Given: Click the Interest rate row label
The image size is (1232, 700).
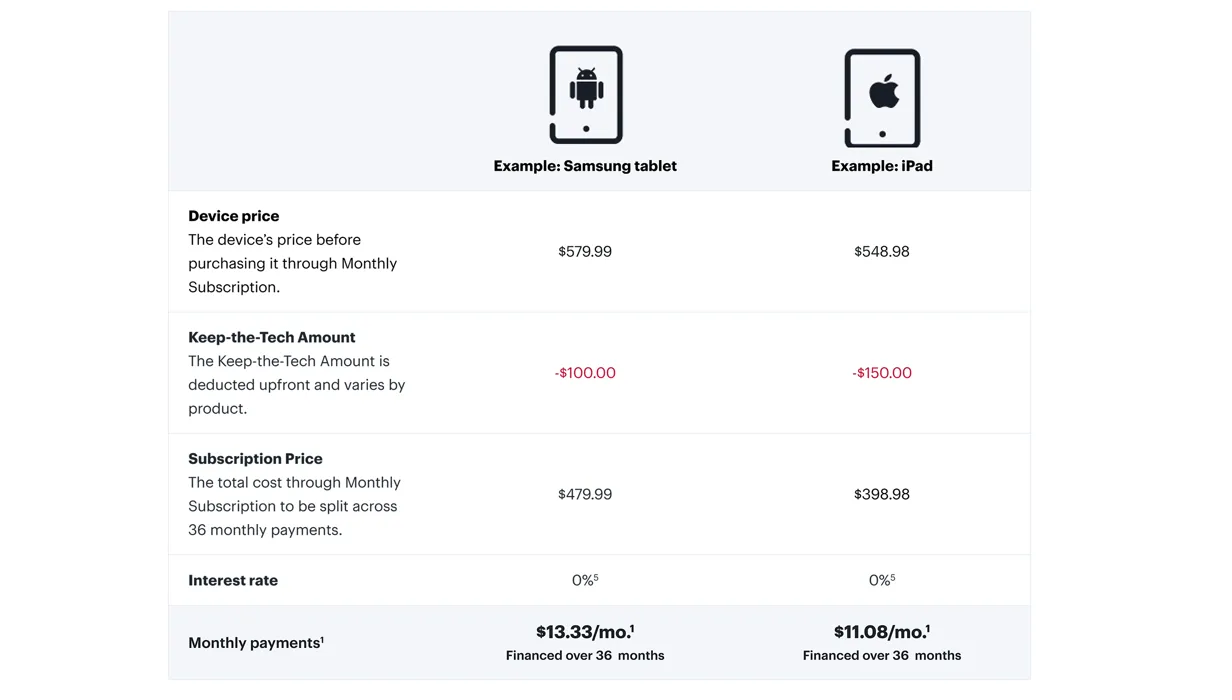Looking at the screenshot, I should (x=233, y=580).
